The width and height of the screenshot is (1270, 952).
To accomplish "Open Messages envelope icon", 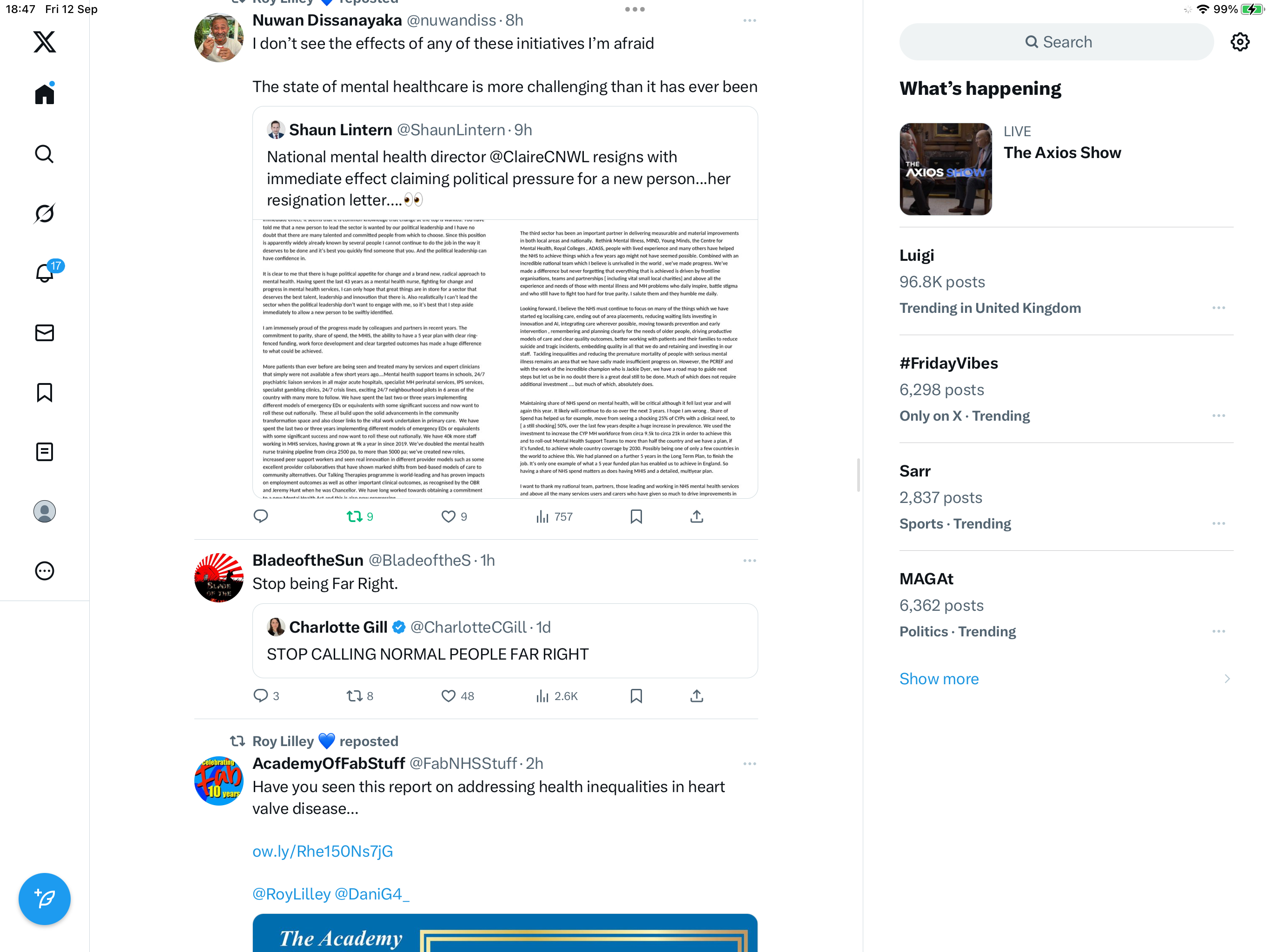I will [x=44, y=332].
